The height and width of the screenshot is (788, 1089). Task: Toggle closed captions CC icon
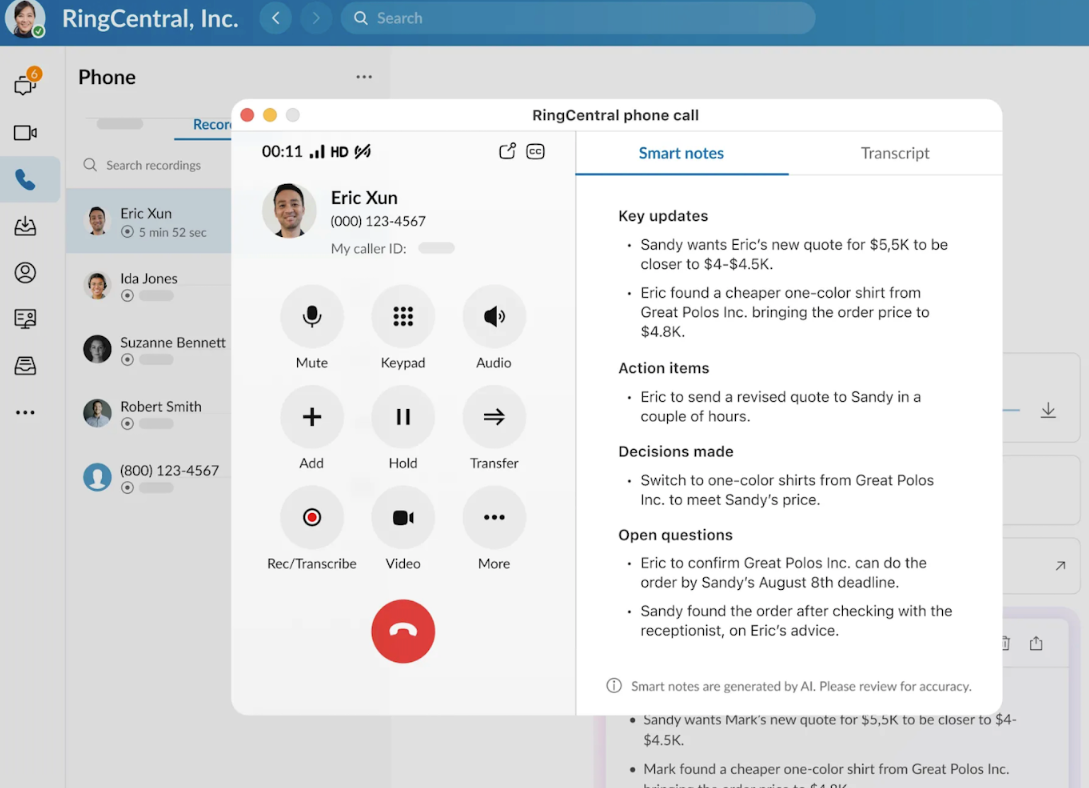pyautogui.click(x=535, y=151)
